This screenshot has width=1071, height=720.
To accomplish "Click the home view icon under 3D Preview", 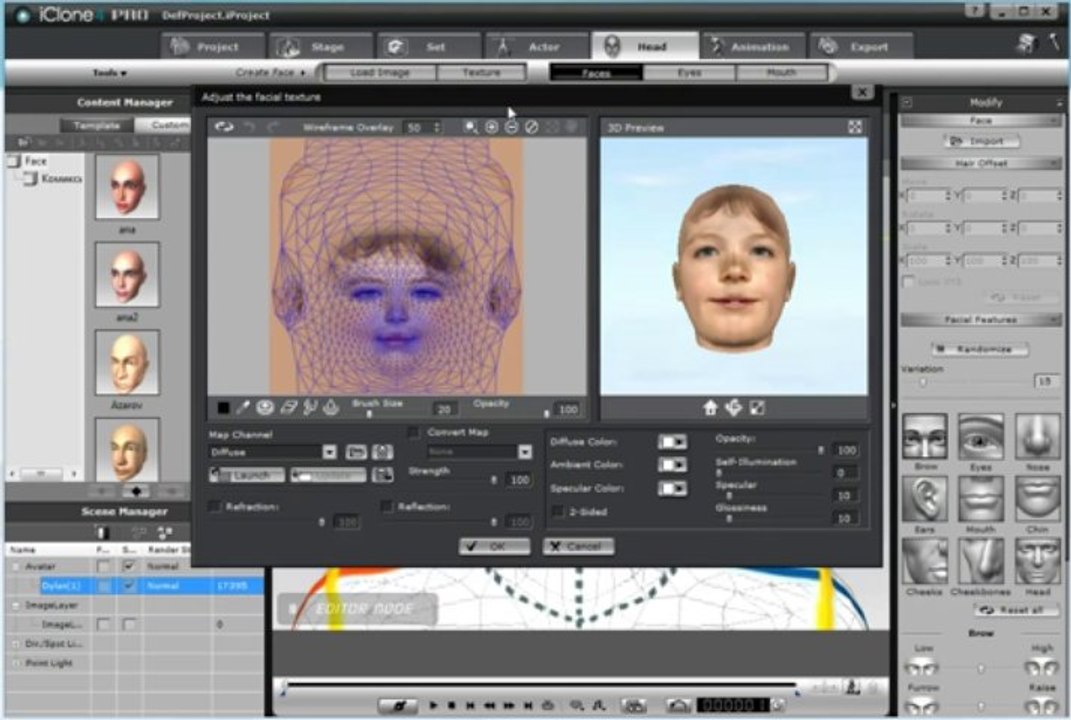I will coord(710,408).
